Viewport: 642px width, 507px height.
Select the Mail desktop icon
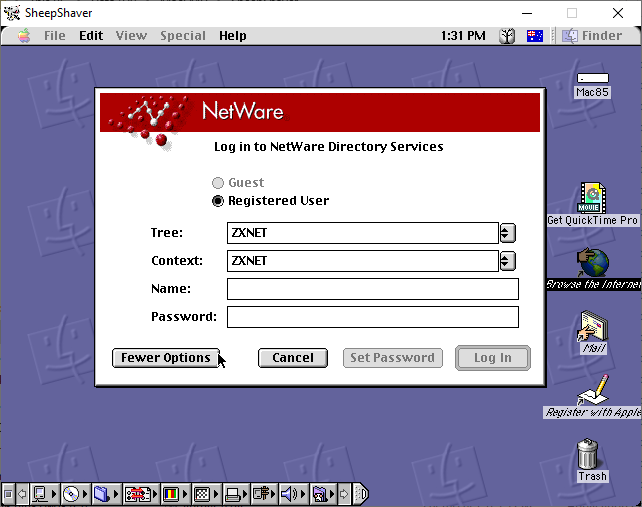click(594, 332)
